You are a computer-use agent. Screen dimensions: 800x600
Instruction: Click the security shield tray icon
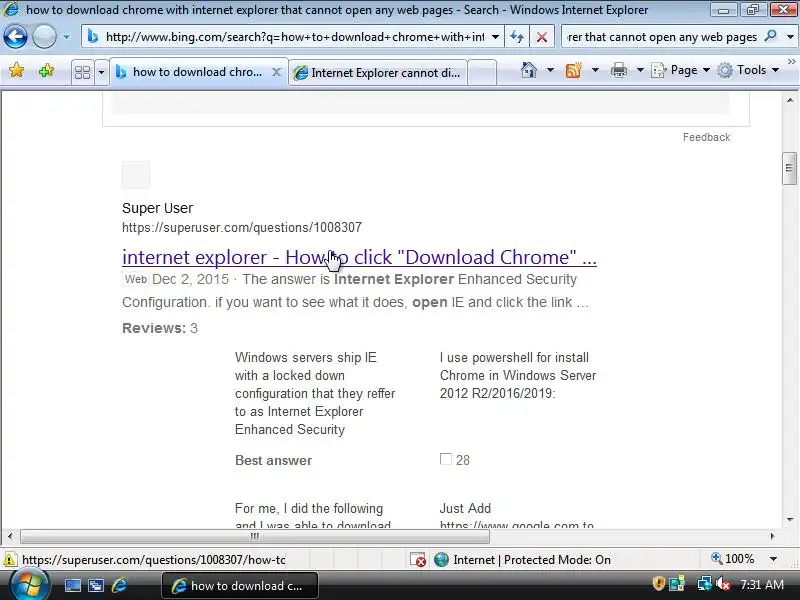[658, 583]
